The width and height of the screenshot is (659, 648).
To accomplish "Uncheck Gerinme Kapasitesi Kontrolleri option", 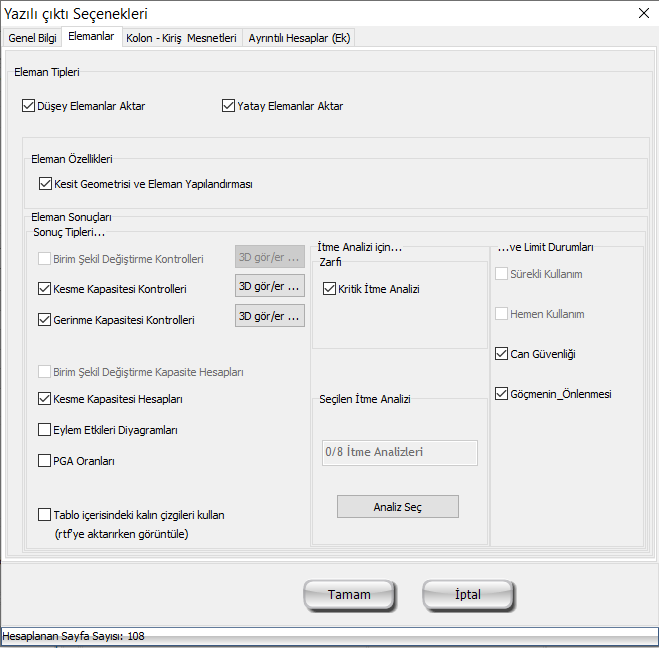I will pyautogui.click(x=44, y=320).
